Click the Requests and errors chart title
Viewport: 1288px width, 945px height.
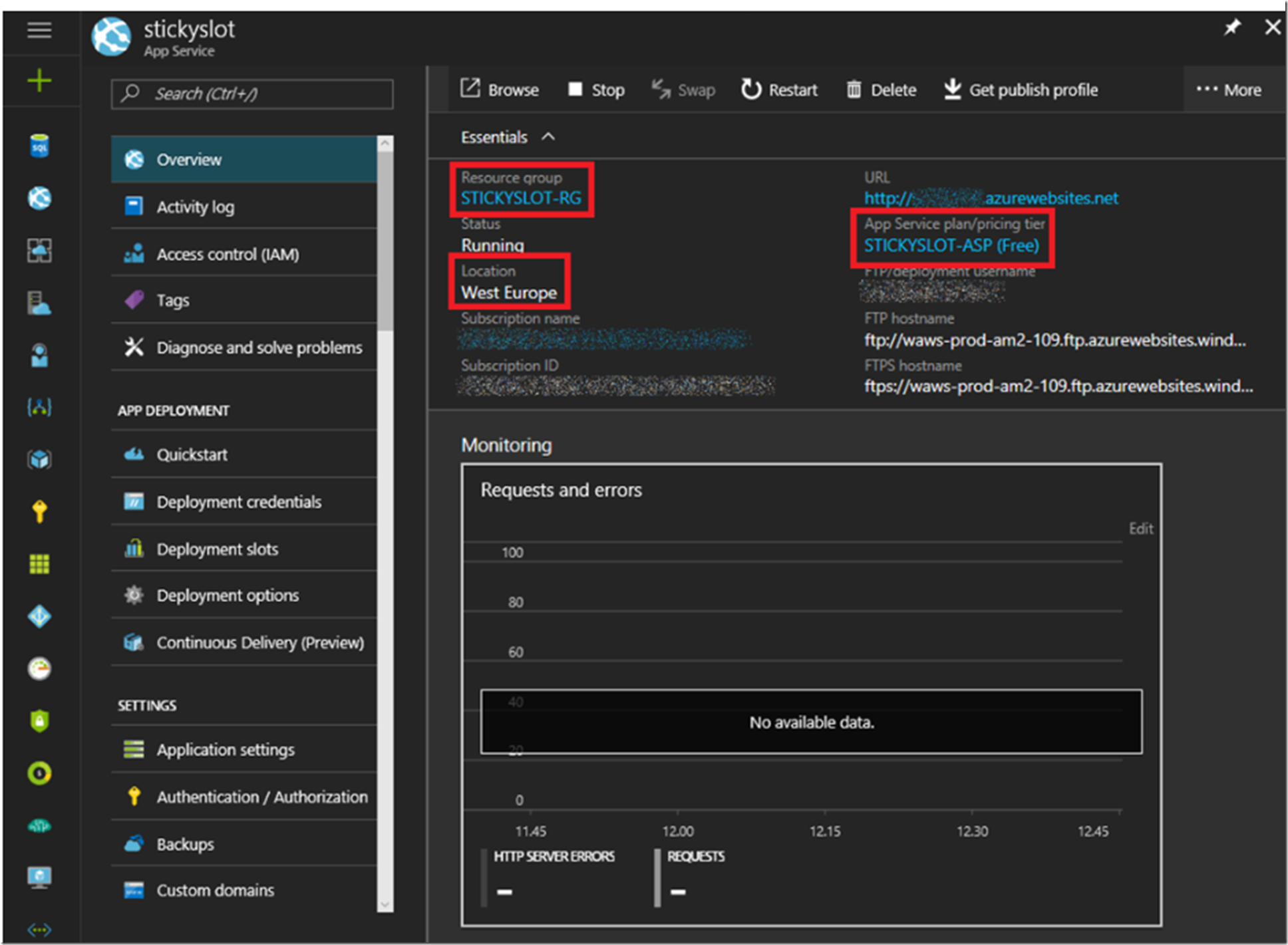(561, 491)
